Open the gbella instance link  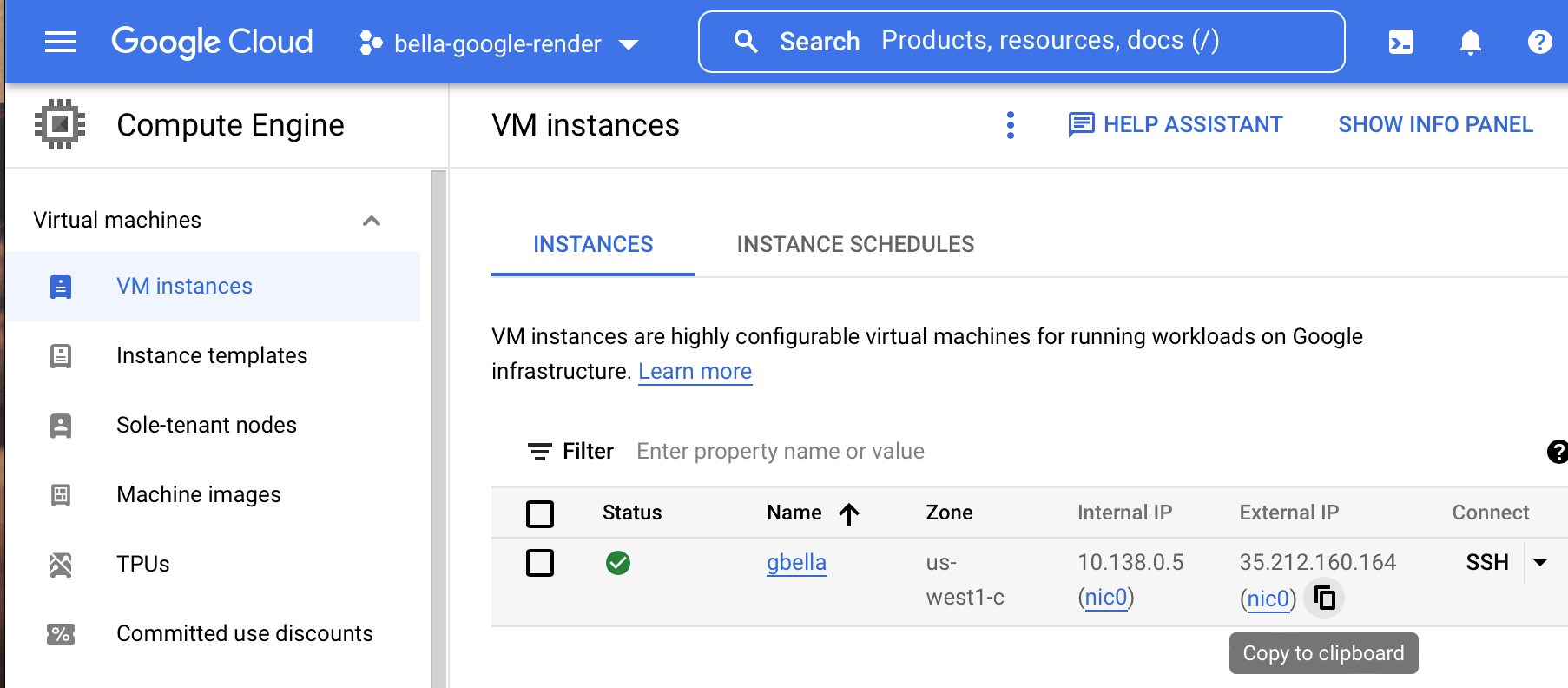coord(796,563)
